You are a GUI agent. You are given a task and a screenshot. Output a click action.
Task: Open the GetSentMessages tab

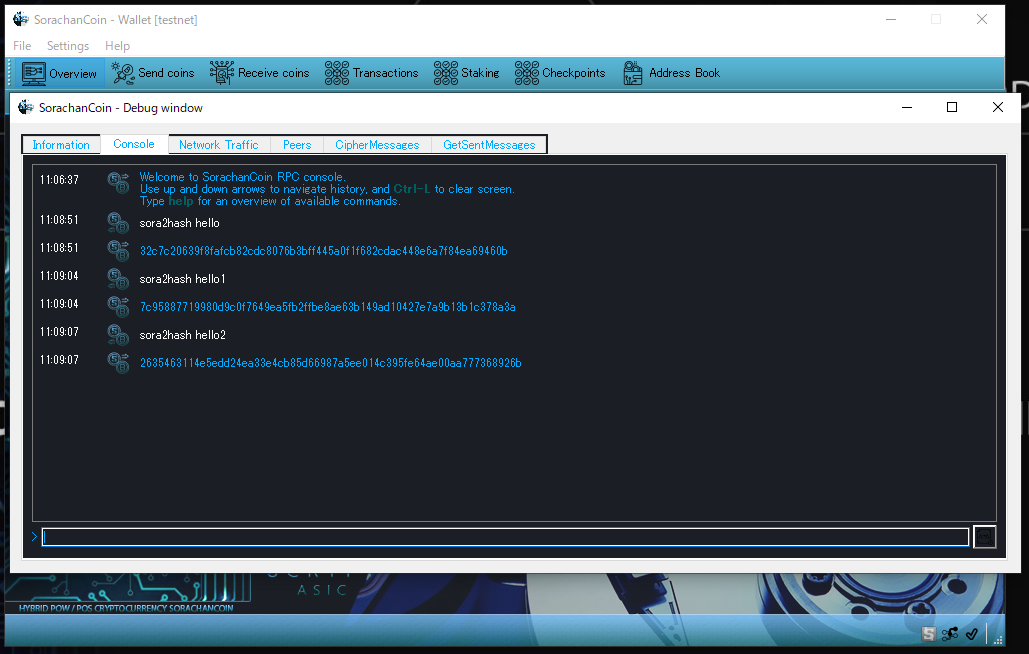pos(489,145)
